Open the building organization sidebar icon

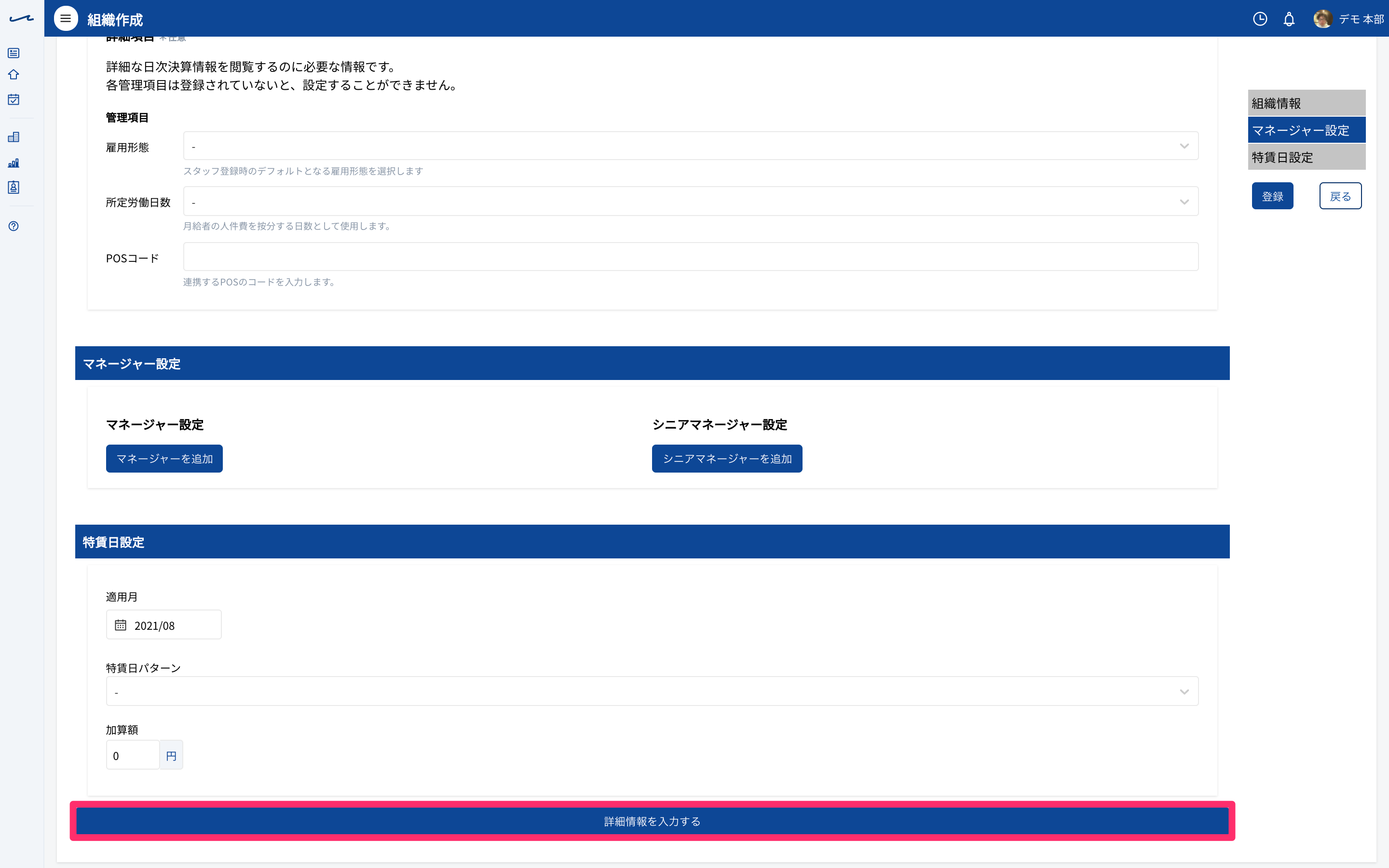click(x=14, y=137)
